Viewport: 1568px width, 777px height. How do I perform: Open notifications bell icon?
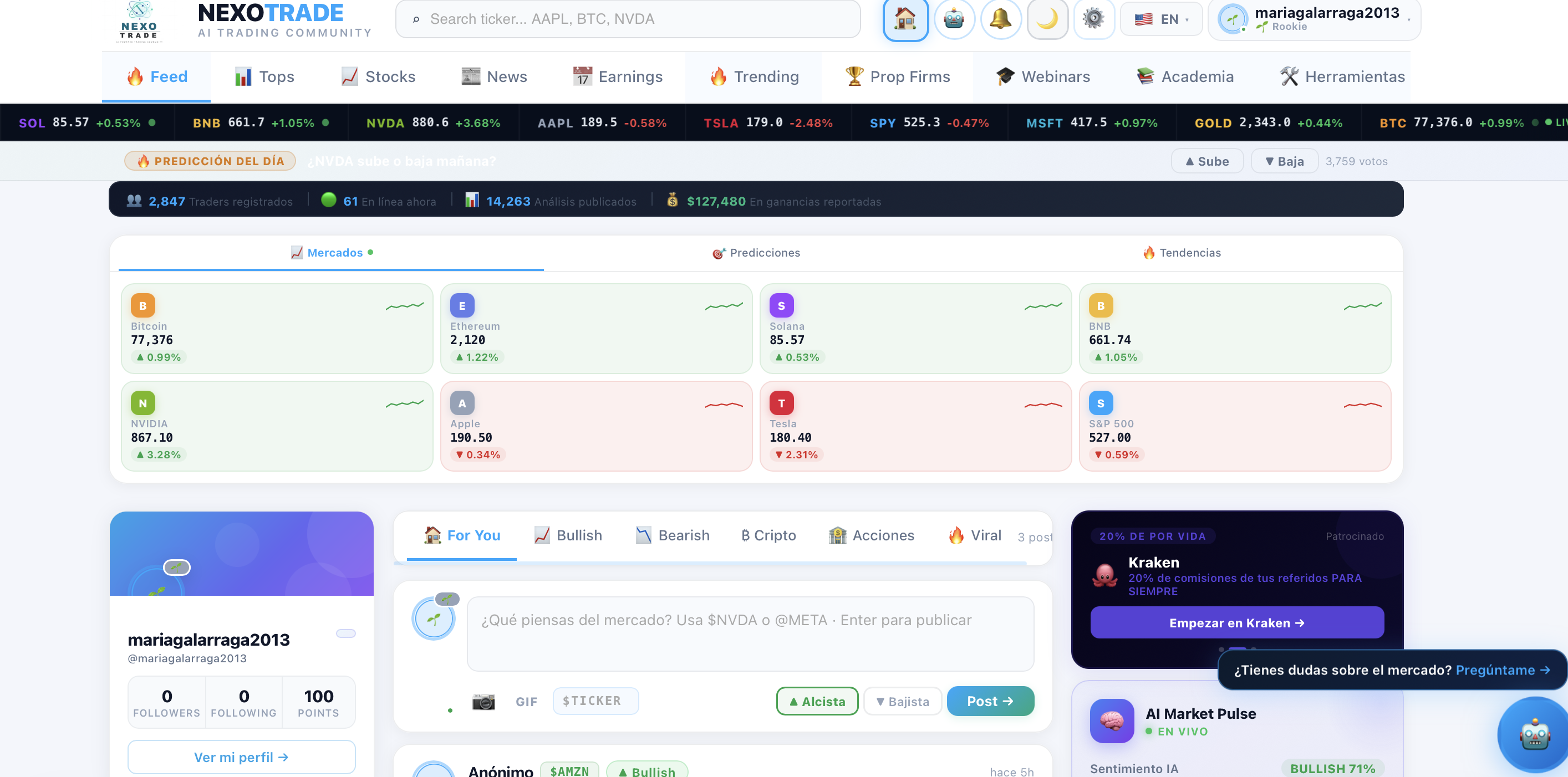(x=1000, y=19)
